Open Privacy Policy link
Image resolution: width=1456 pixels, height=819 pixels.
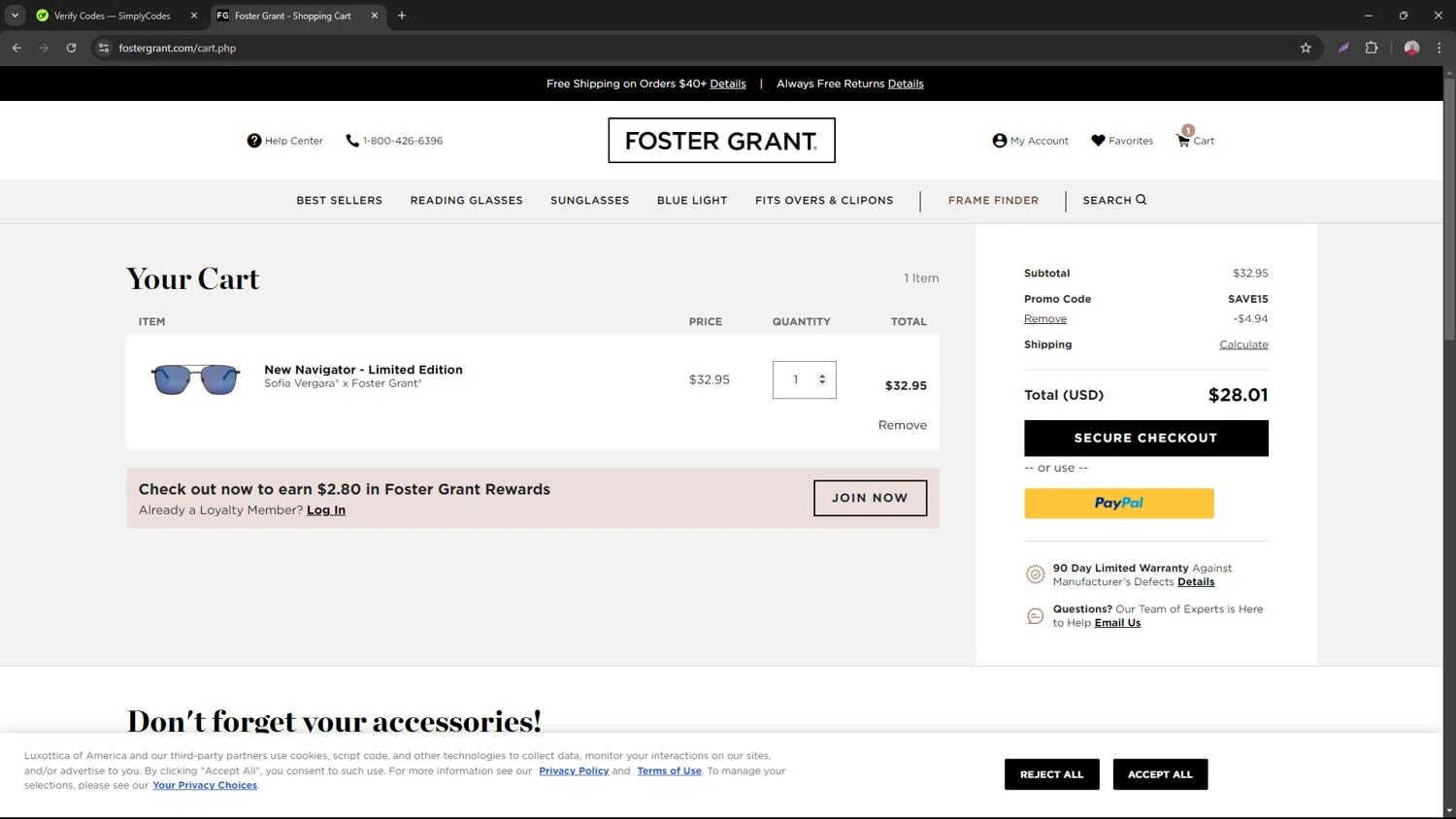pyautogui.click(x=574, y=770)
